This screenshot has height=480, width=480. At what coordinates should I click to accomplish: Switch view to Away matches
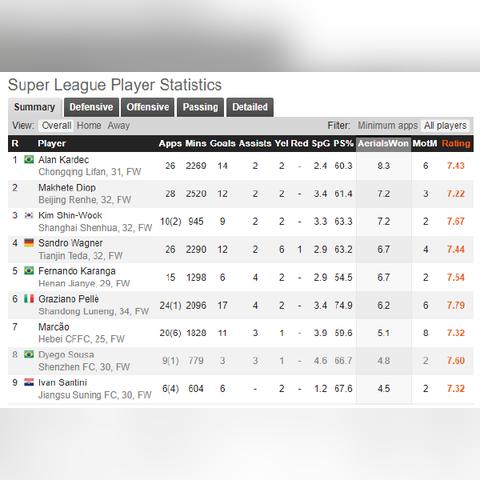[118, 126]
